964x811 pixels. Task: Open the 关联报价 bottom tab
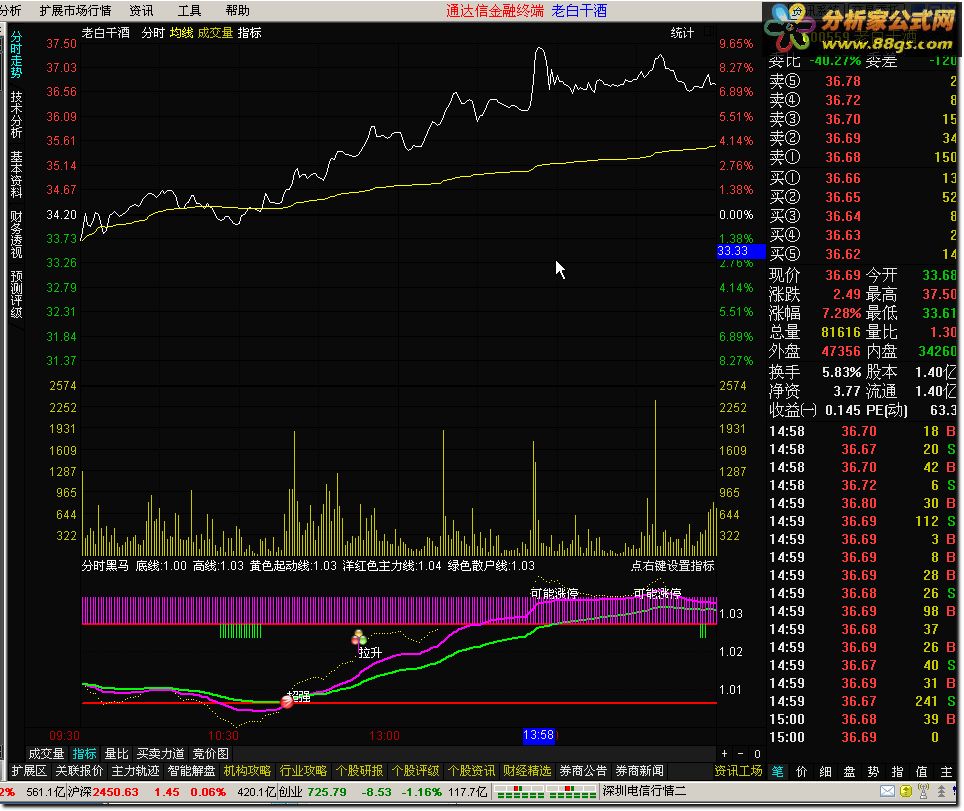[x=79, y=771]
